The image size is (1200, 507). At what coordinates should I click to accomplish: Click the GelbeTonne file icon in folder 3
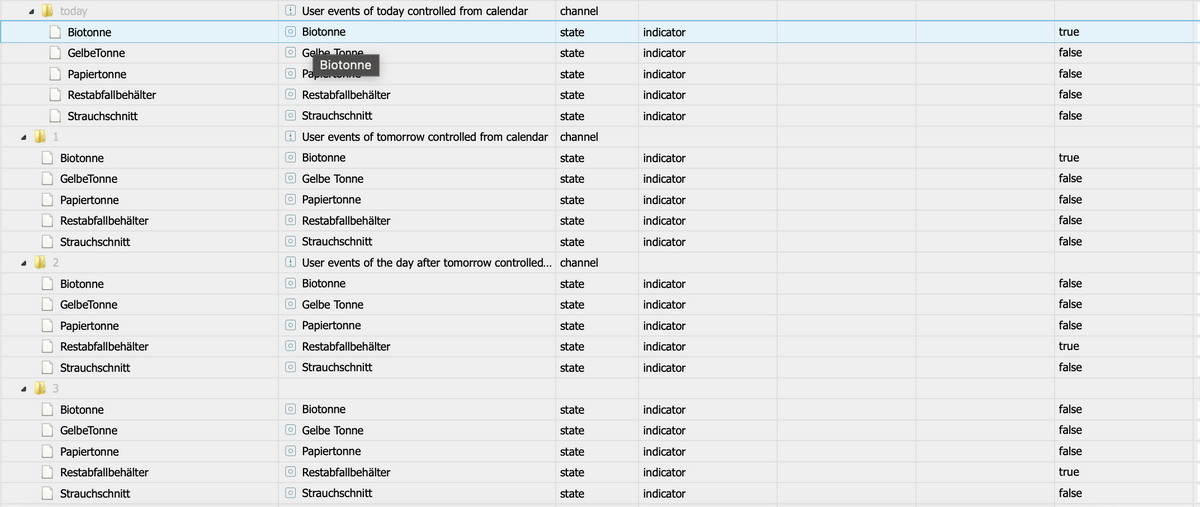pos(47,431)
